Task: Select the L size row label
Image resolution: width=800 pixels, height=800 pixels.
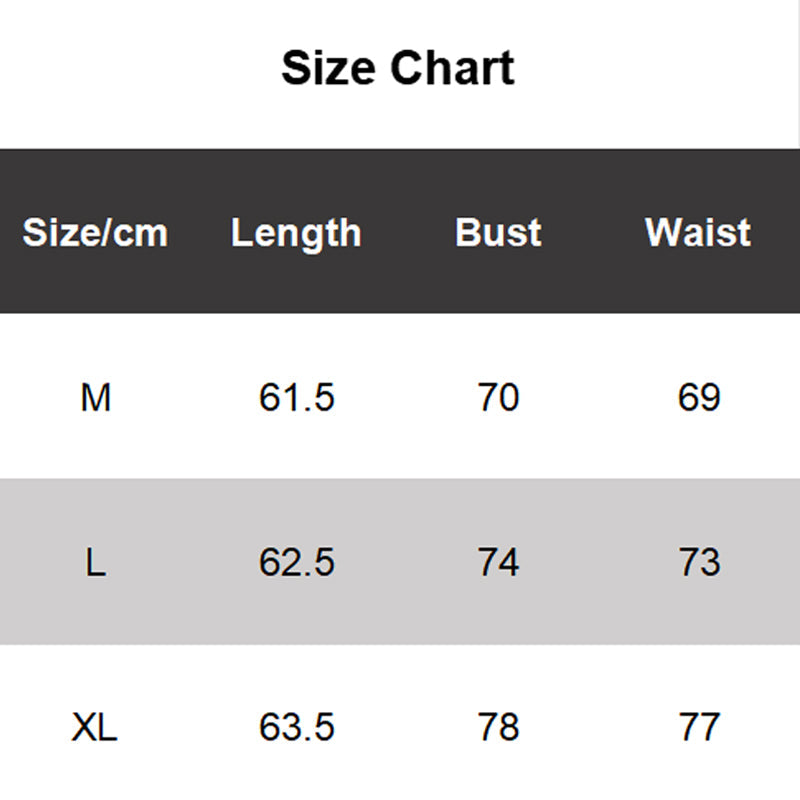Action: (x=95, y=563)
